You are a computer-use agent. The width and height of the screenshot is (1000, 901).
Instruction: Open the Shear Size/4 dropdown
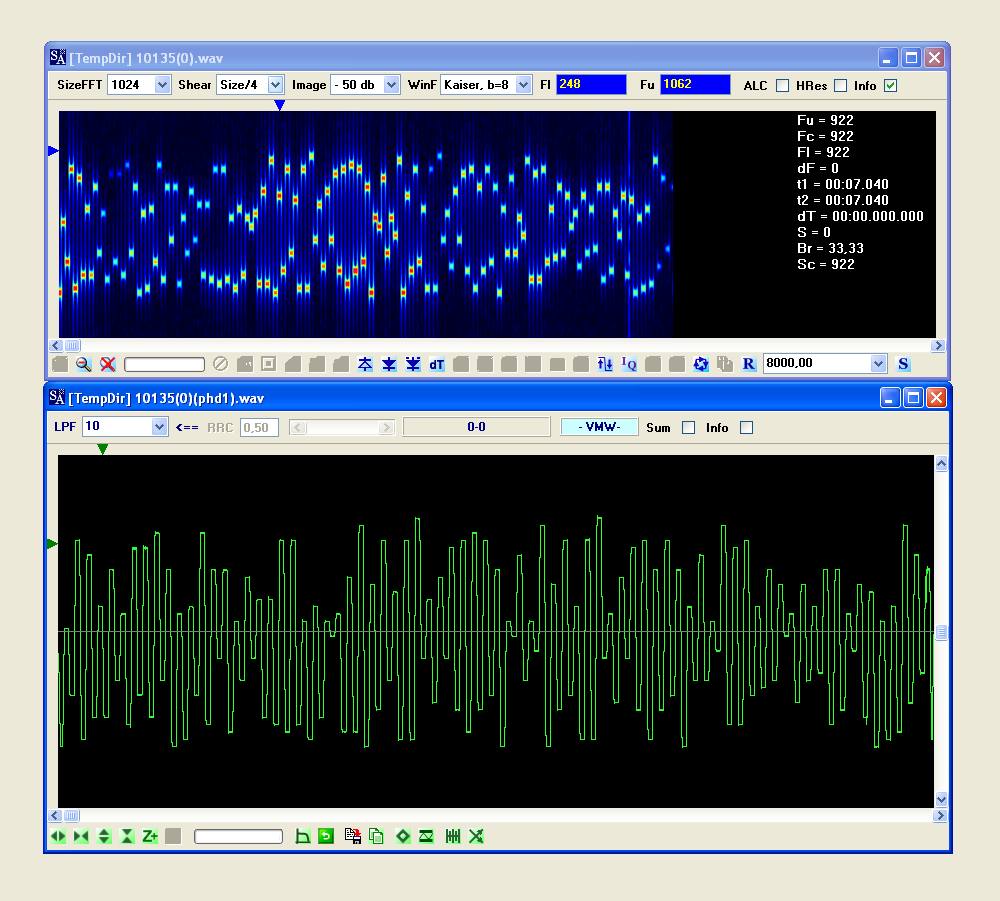[275, 85]
